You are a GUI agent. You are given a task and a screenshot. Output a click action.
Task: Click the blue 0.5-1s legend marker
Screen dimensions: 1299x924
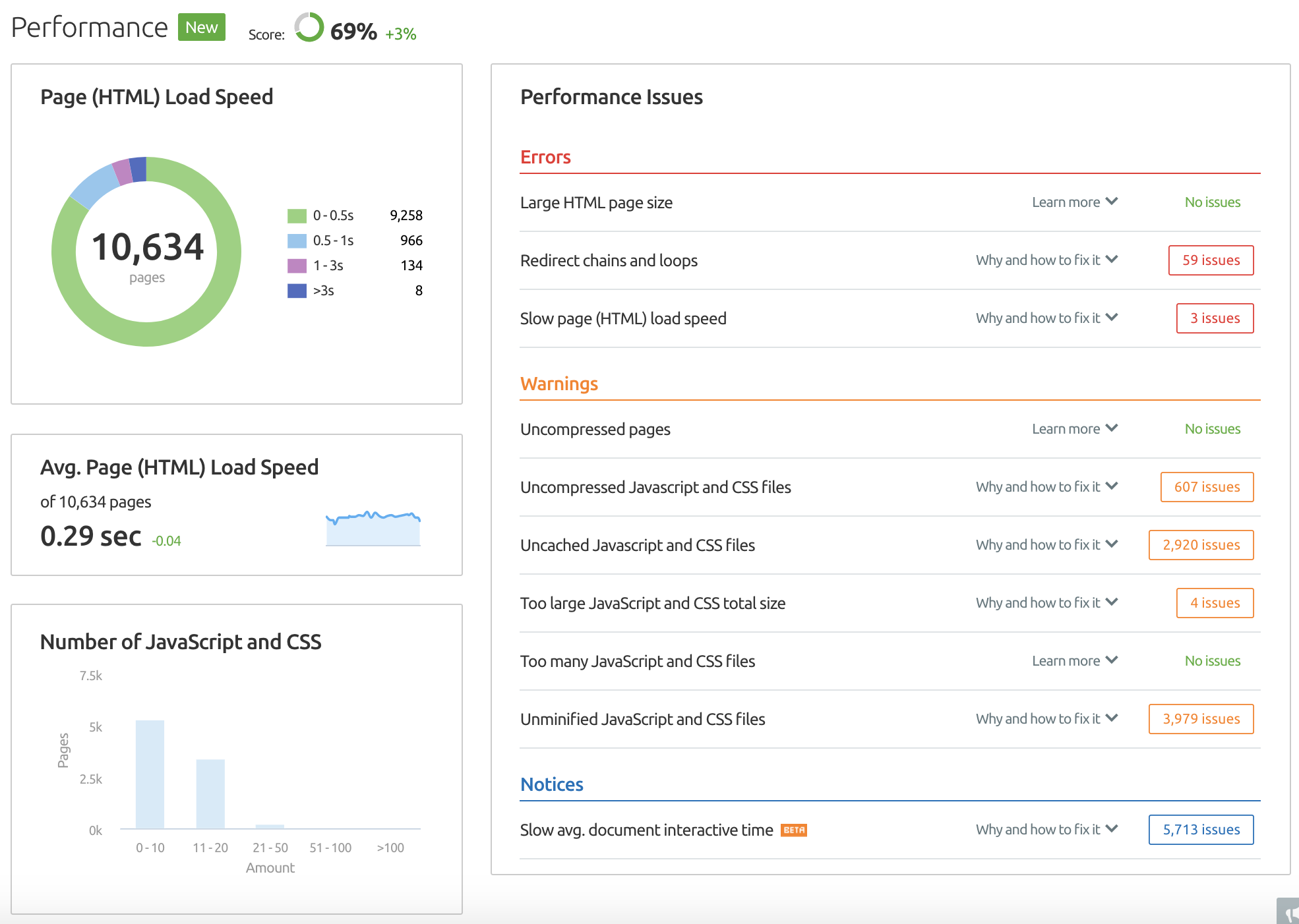pyautogui.click(x=296, y=240)
